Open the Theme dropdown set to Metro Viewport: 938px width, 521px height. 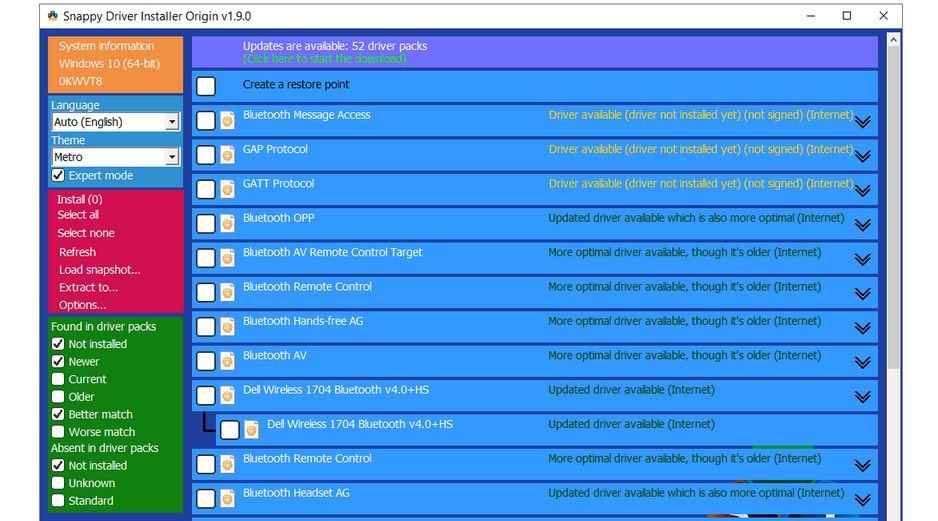[115, 157]
